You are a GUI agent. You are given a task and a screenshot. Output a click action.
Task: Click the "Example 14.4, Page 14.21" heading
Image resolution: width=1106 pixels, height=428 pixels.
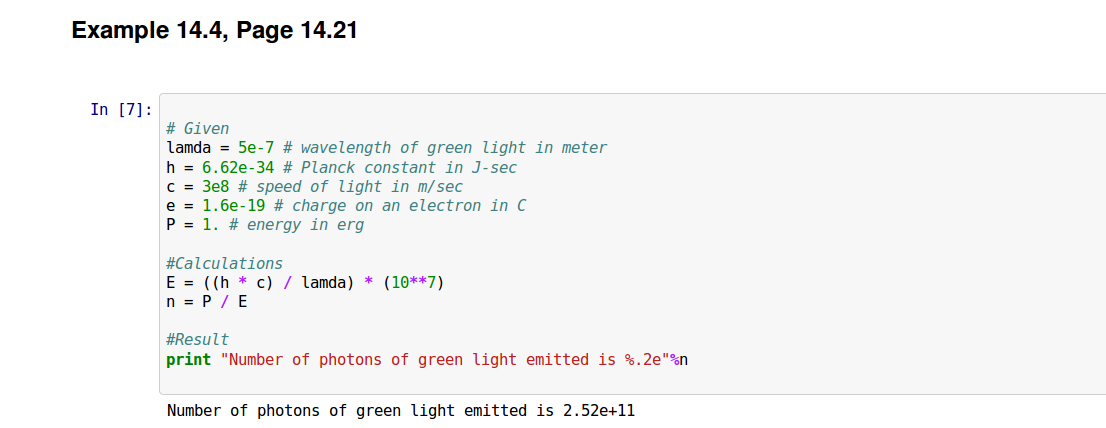coord(214,31)
